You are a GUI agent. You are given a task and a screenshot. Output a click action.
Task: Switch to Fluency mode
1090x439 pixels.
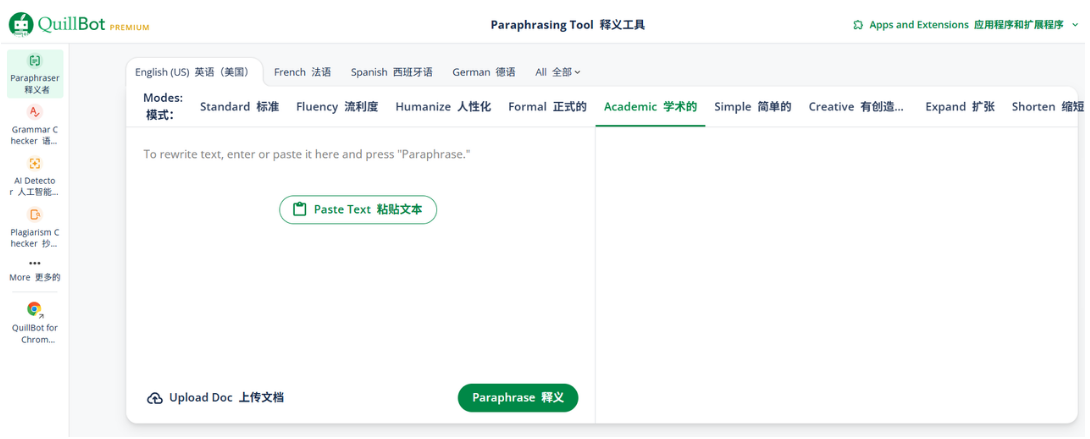[337, 107]
